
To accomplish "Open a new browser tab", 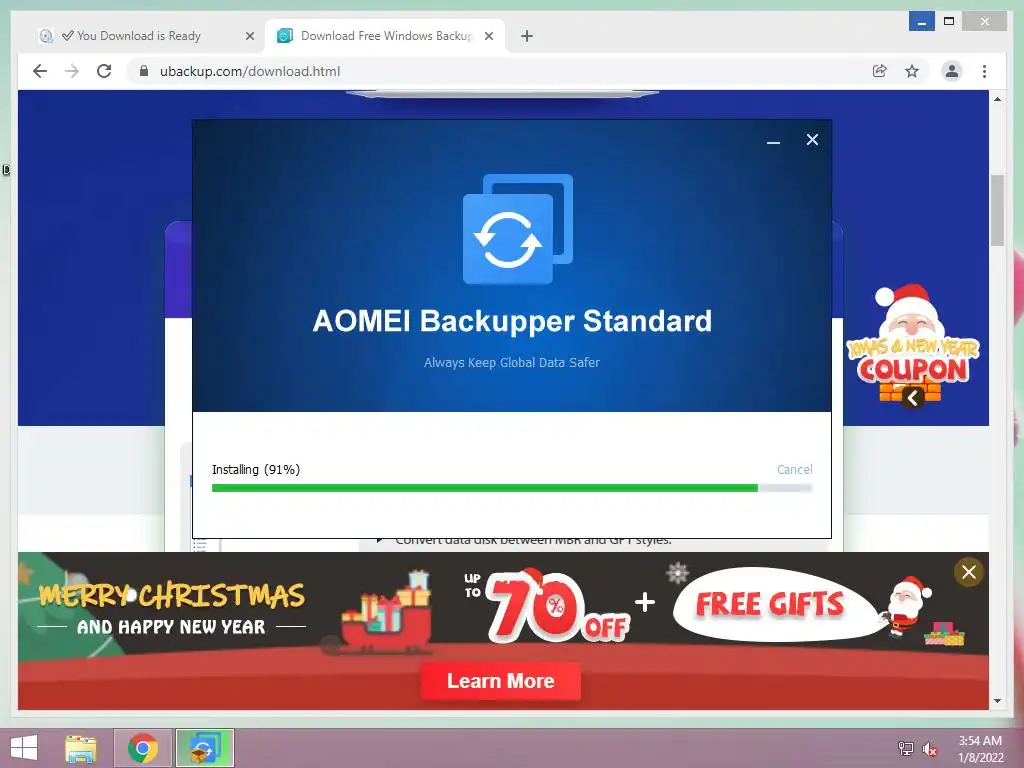I will [526, 37].
